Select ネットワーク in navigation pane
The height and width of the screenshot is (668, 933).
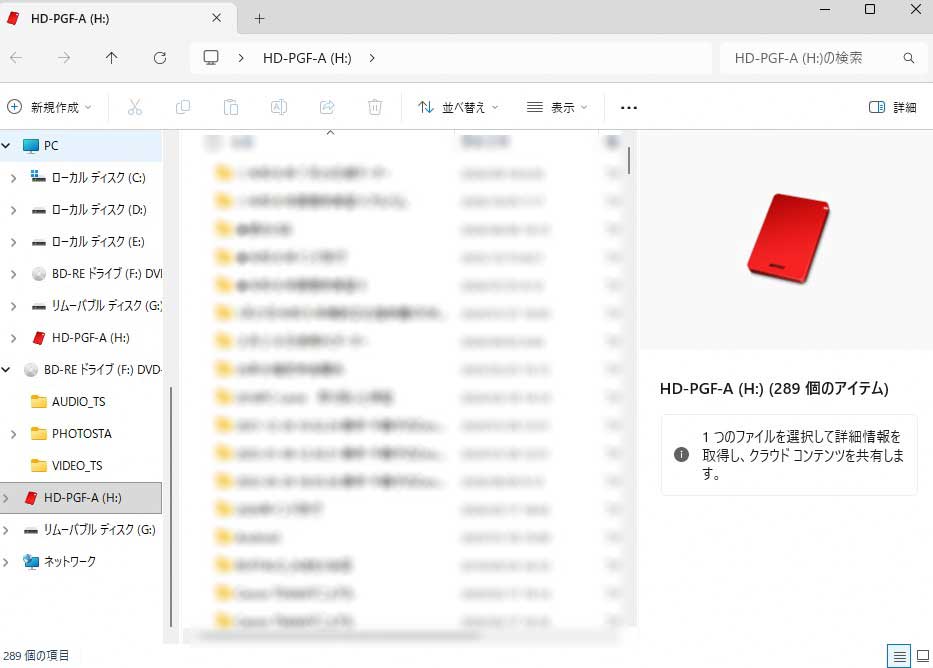[70, 562]
